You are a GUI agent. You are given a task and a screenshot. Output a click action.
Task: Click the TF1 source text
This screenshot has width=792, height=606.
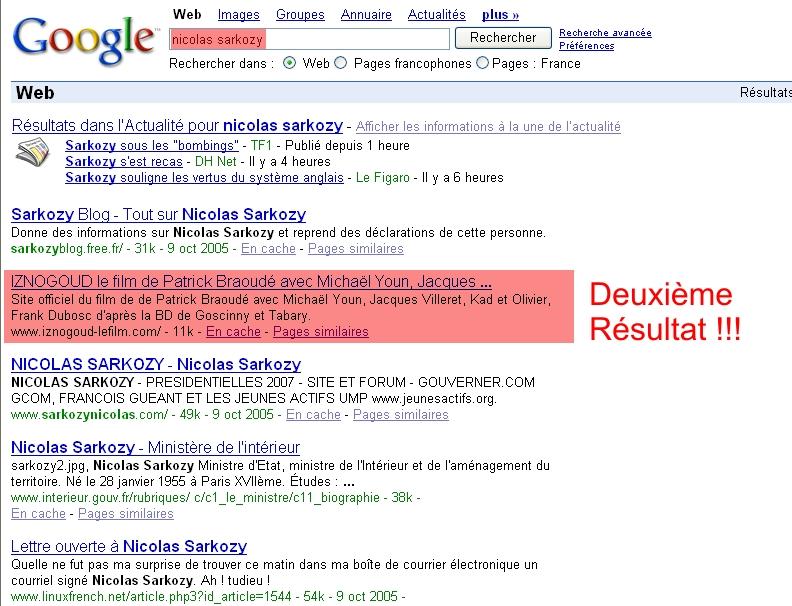coord(261,145)
